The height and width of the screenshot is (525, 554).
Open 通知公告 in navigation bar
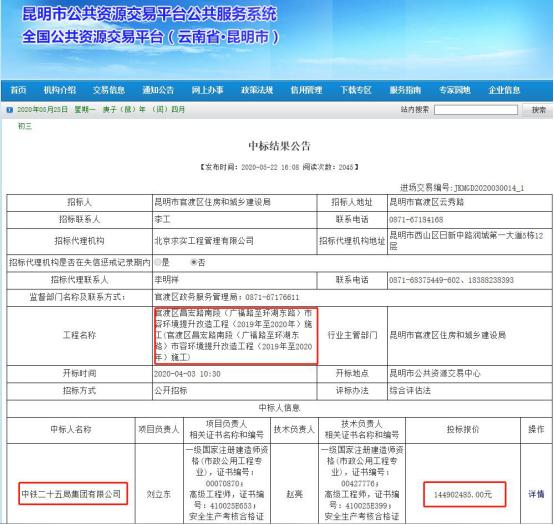[158, 90]
